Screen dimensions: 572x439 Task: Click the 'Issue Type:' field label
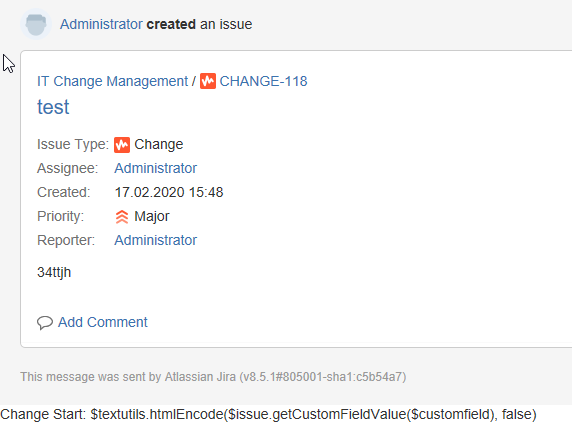73,145
